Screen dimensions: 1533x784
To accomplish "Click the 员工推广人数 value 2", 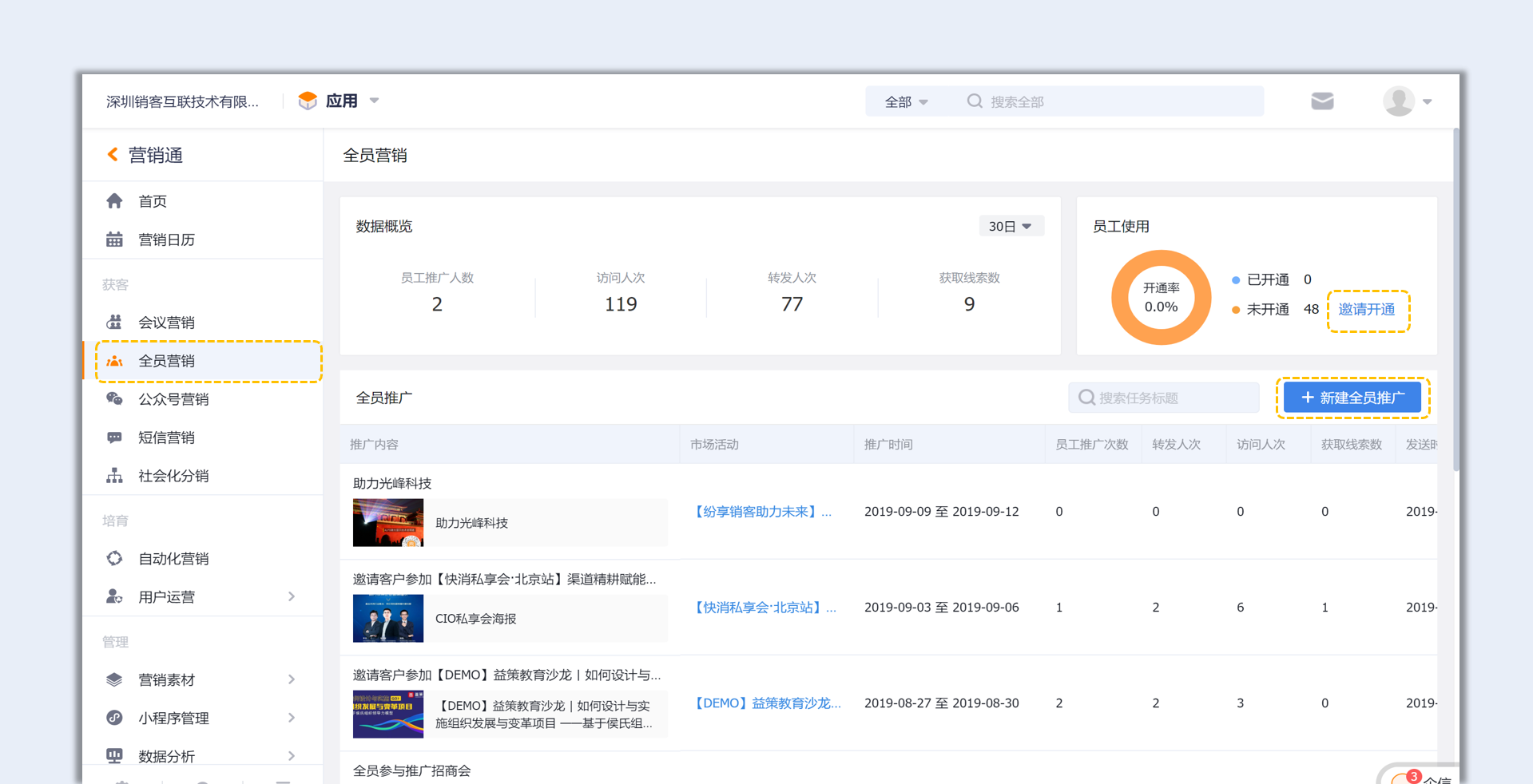I will tap(437, 304).
